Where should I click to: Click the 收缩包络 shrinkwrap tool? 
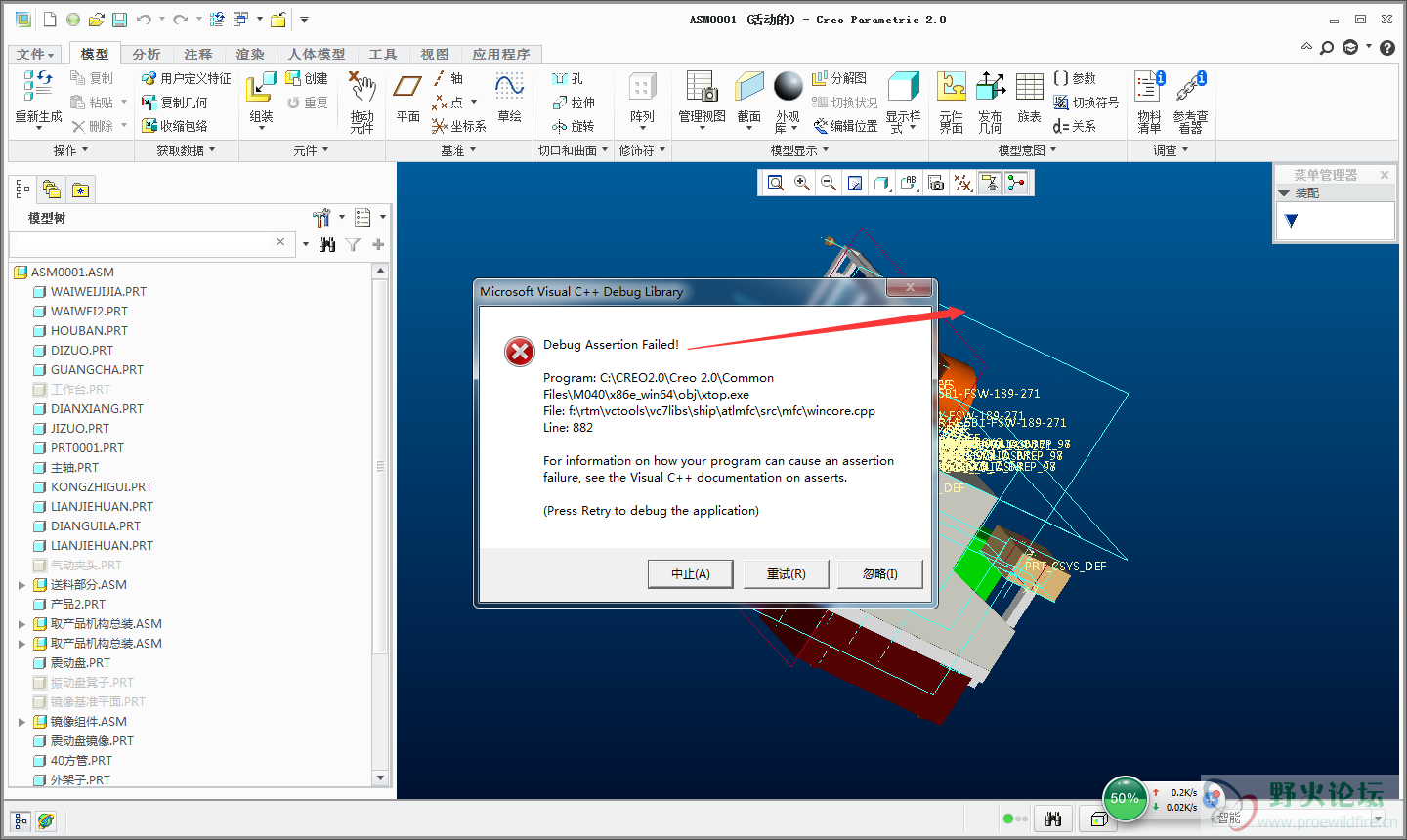175,126
